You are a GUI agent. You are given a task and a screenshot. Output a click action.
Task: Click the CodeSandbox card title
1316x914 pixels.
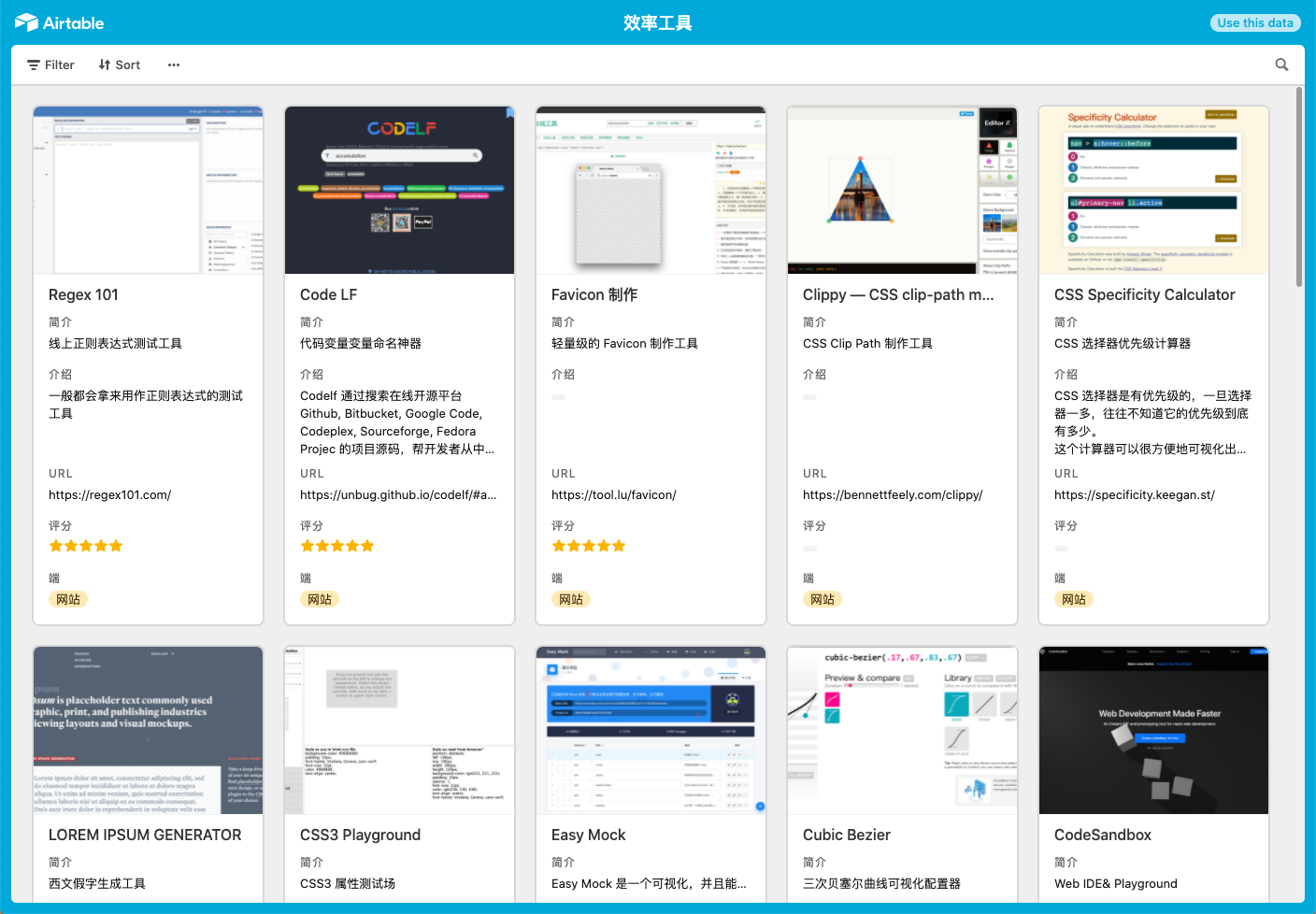[1103, 835]
